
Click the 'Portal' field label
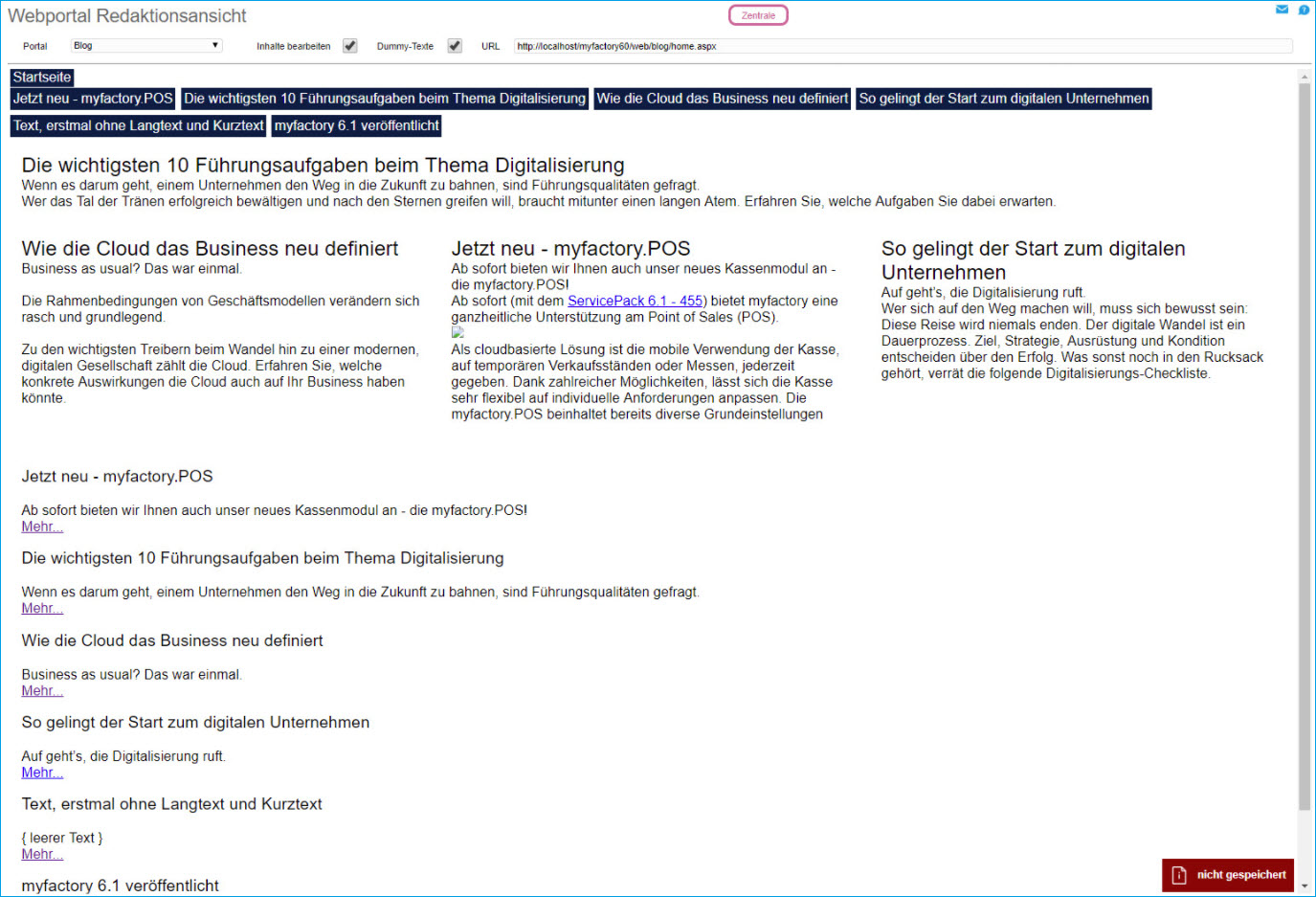pos(35,46)
